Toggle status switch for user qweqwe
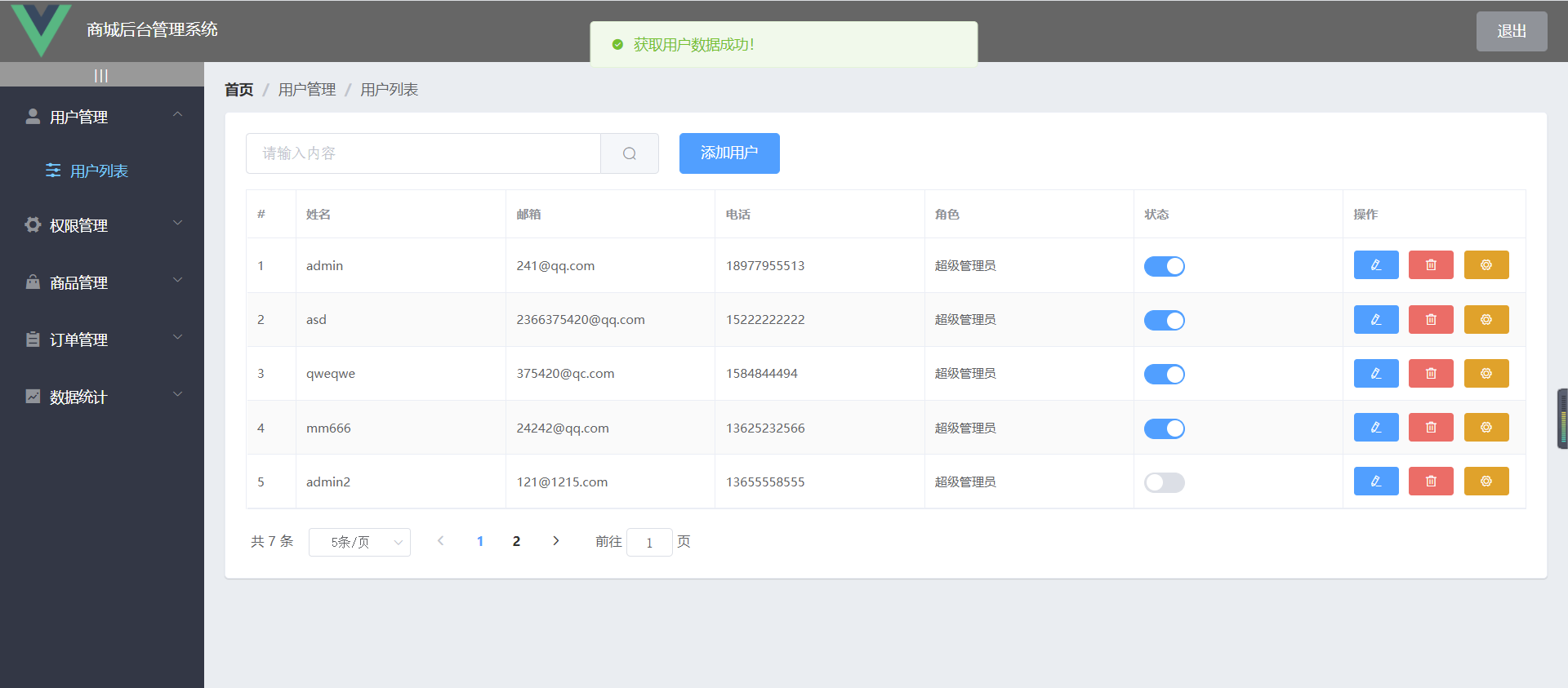This screenshot has height=688, width=1568. [x=1164, y=374]
